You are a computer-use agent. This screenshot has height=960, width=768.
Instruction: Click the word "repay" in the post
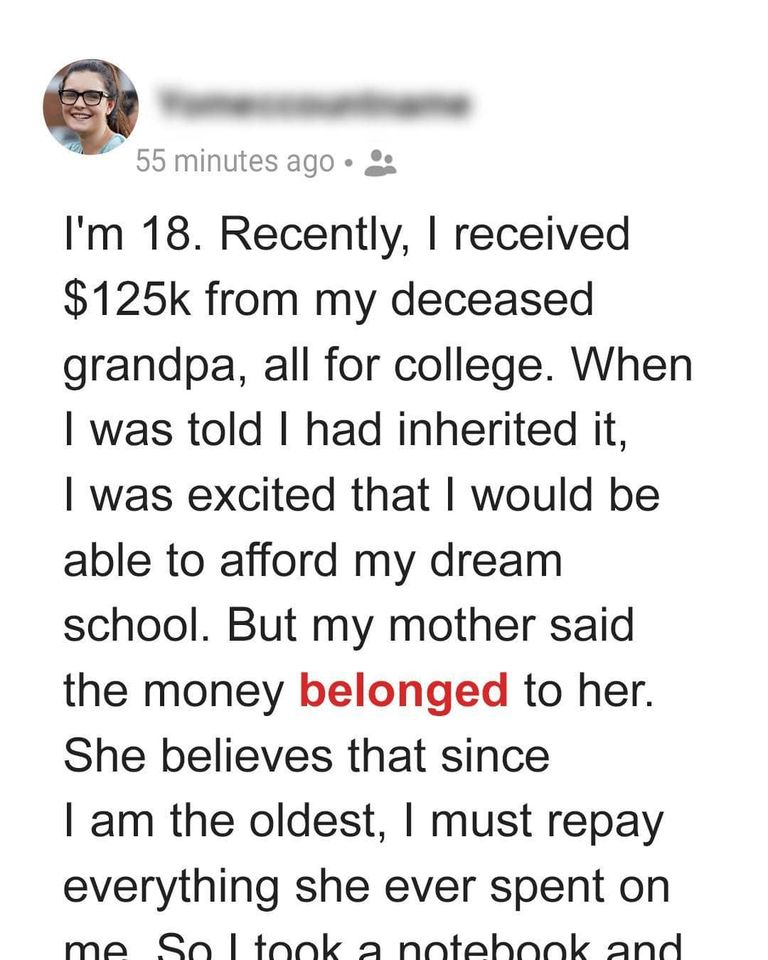[602, 822]
